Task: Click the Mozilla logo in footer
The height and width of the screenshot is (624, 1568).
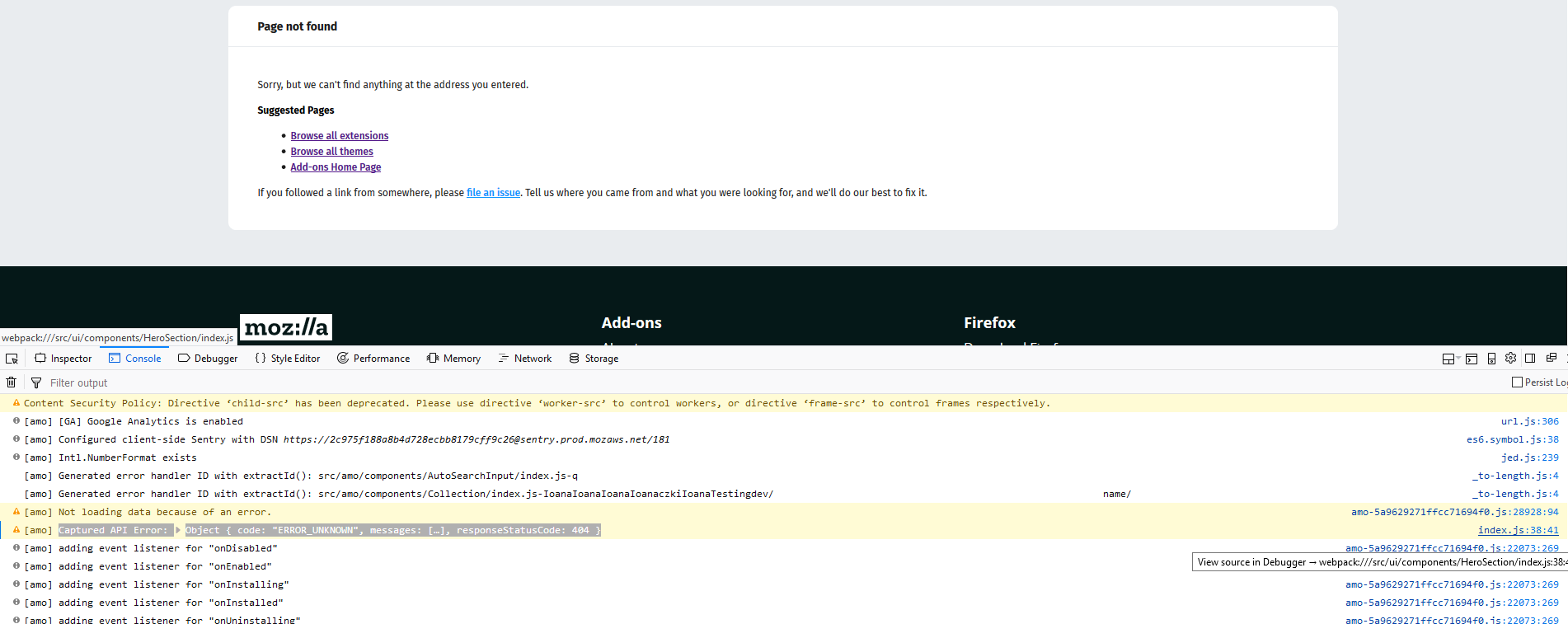Action: (286, 328)
